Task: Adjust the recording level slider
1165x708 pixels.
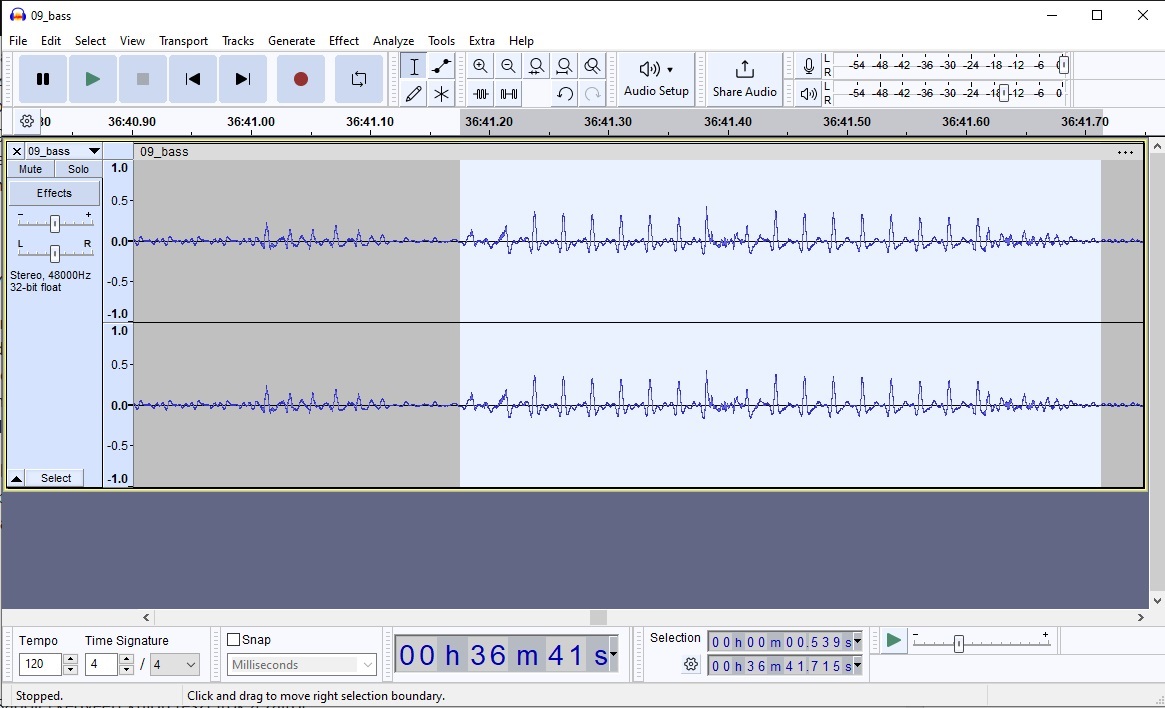Action: coord(1063,65)
